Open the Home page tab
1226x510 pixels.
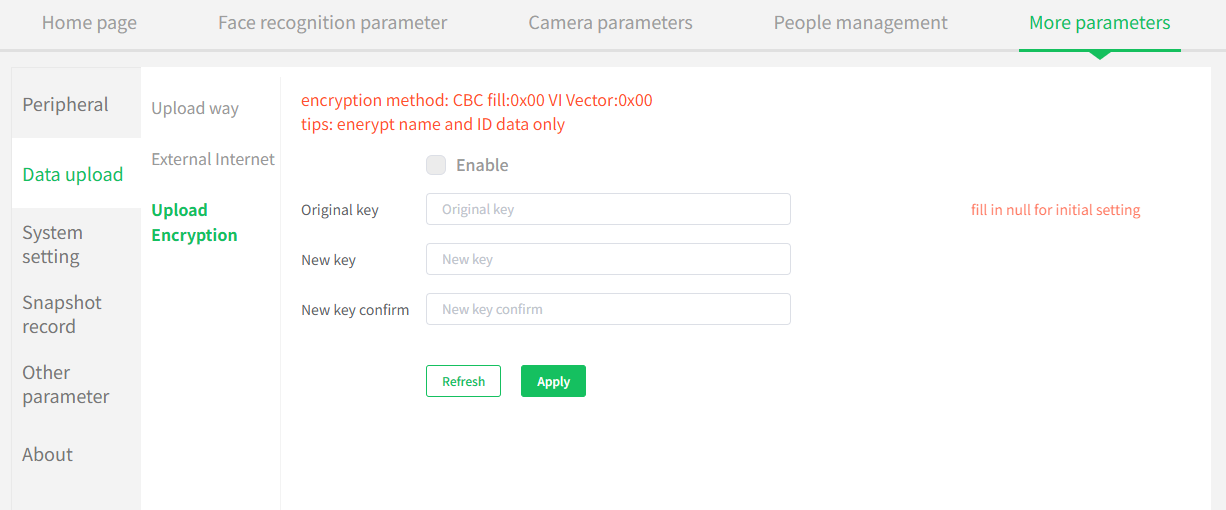(x=89, y=23)
